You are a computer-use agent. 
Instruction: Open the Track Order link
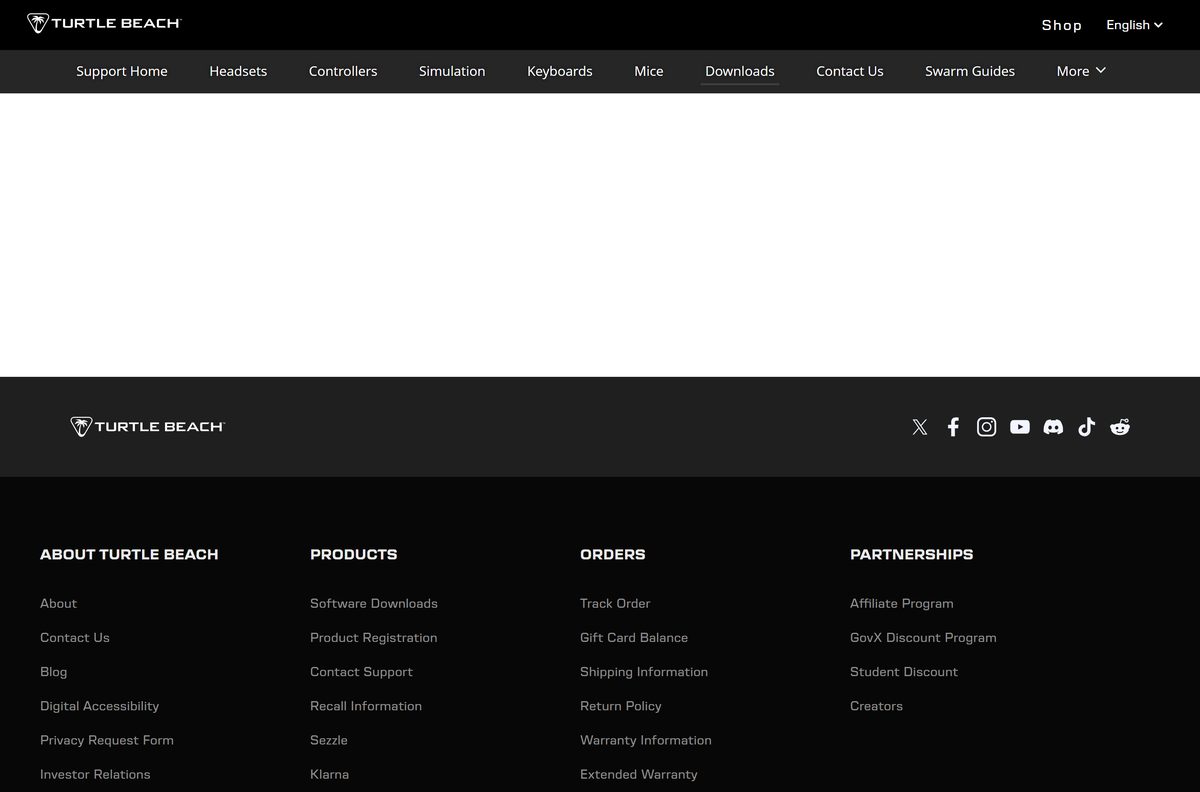(x=615, y=604)
